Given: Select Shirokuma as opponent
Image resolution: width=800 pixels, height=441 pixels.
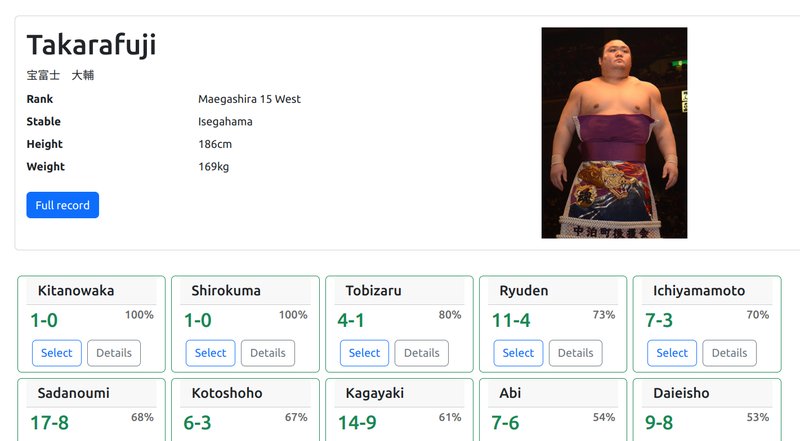Looking at the screenshot, I should click(210, 353).
